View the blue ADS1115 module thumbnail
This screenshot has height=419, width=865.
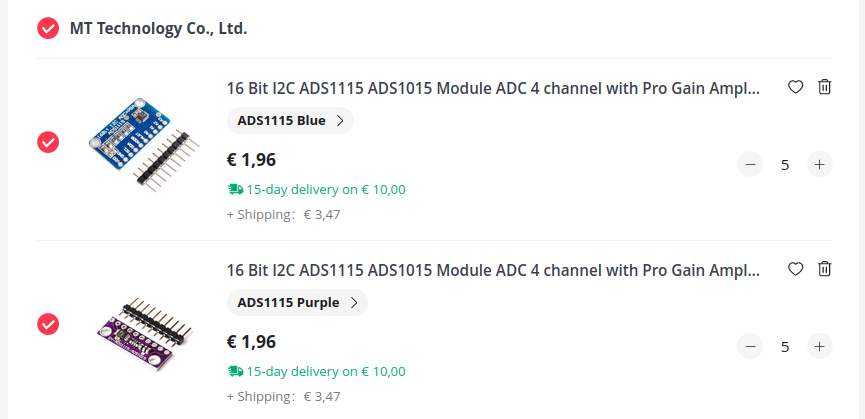[137, 143]
